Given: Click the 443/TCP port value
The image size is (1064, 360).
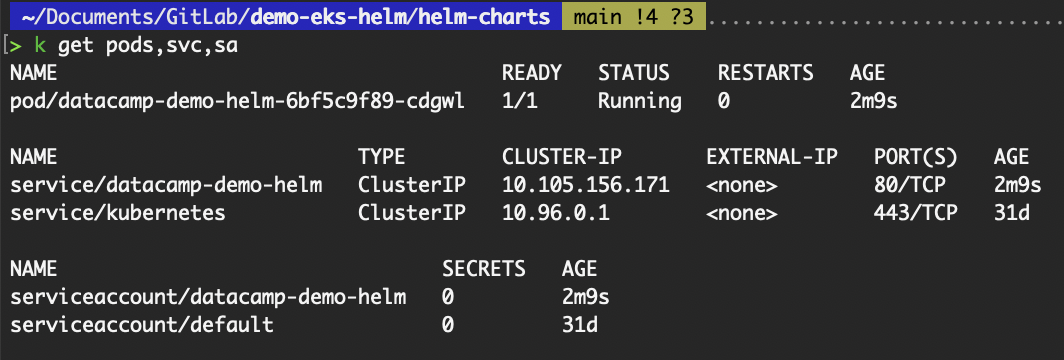Looking at the screenshot, I should [915, 213].
